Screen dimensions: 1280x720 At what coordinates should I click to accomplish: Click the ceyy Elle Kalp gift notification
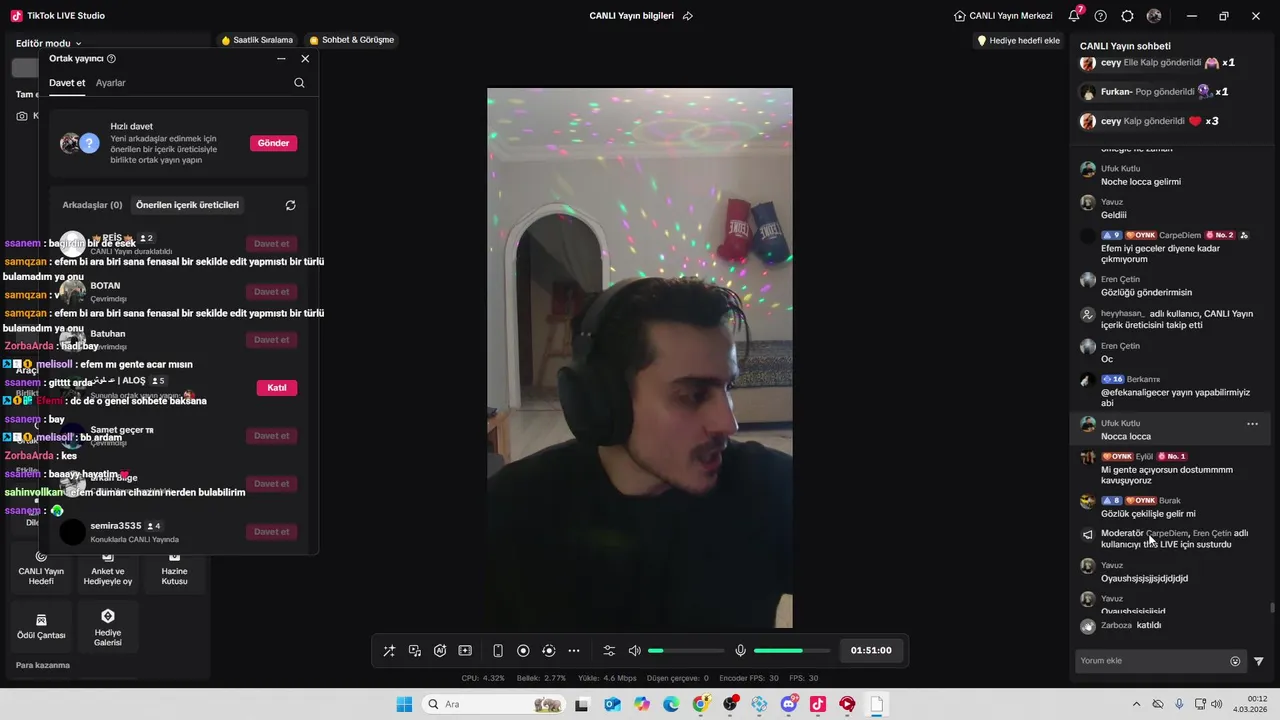(1159, 62)
